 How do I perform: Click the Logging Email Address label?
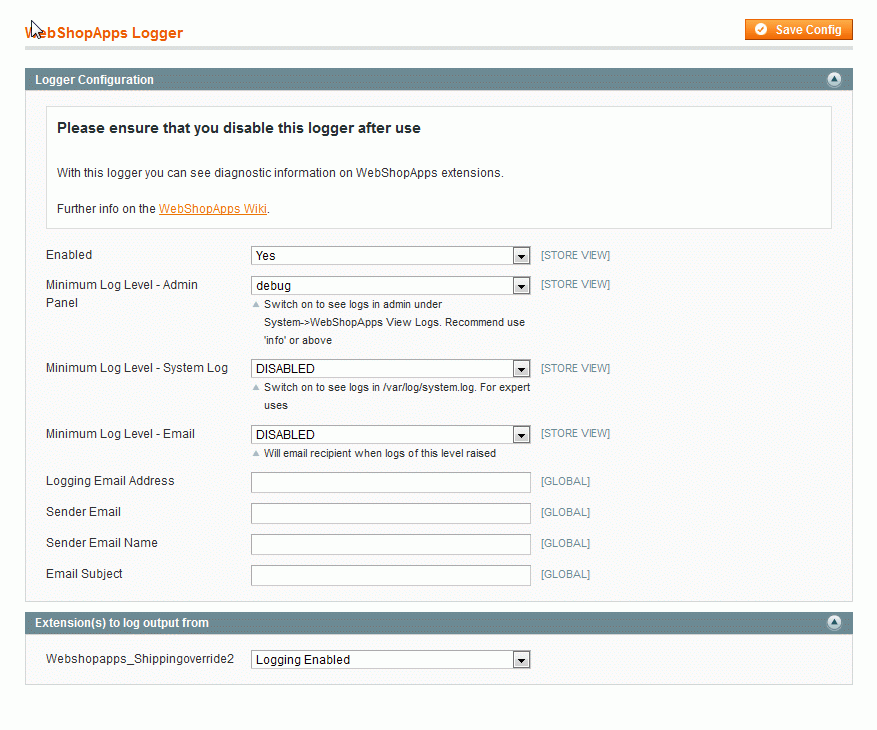click(x=110, y=481)
